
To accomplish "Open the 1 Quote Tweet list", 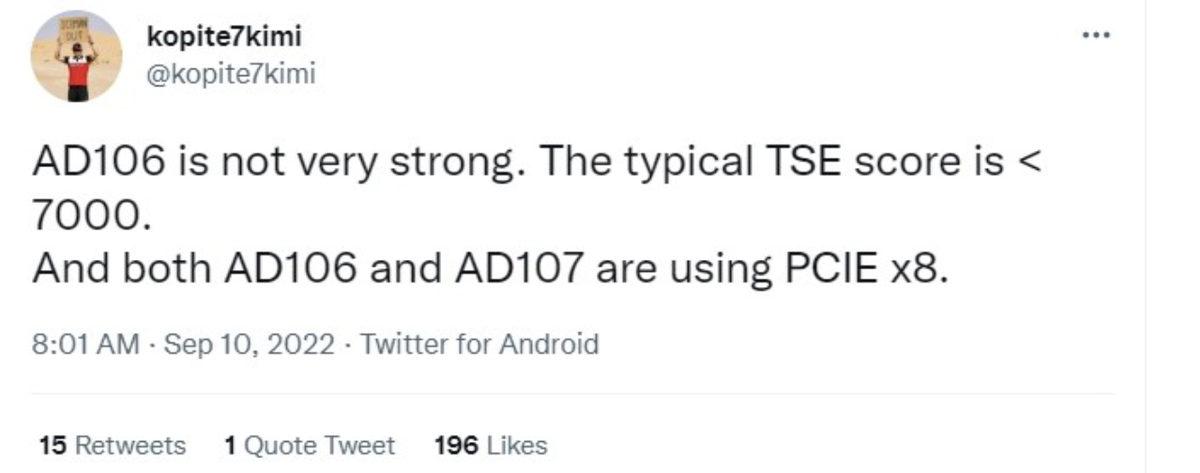I will pyautogui.click(x=310, y=445).
